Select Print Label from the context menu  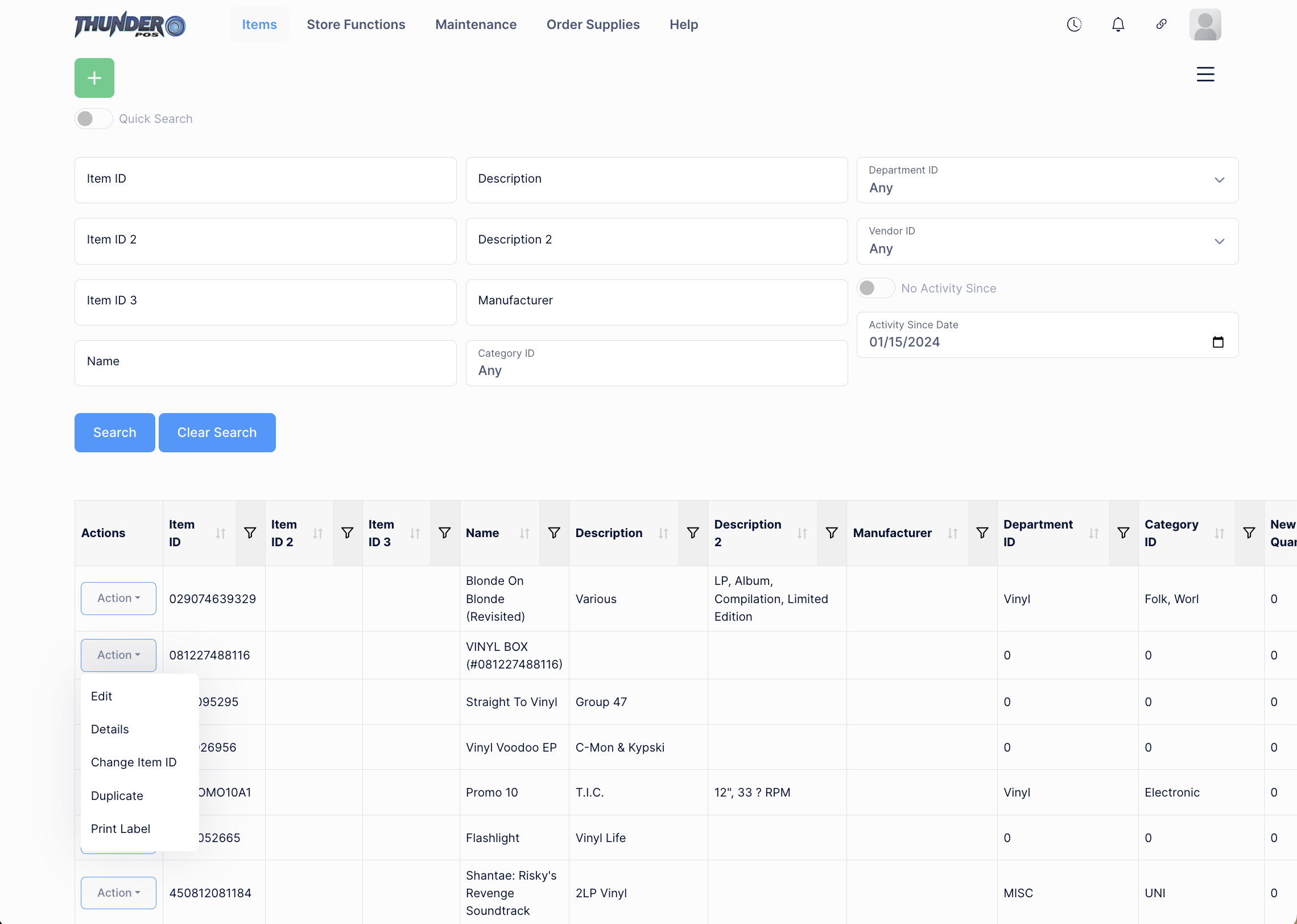click(120, 828)
